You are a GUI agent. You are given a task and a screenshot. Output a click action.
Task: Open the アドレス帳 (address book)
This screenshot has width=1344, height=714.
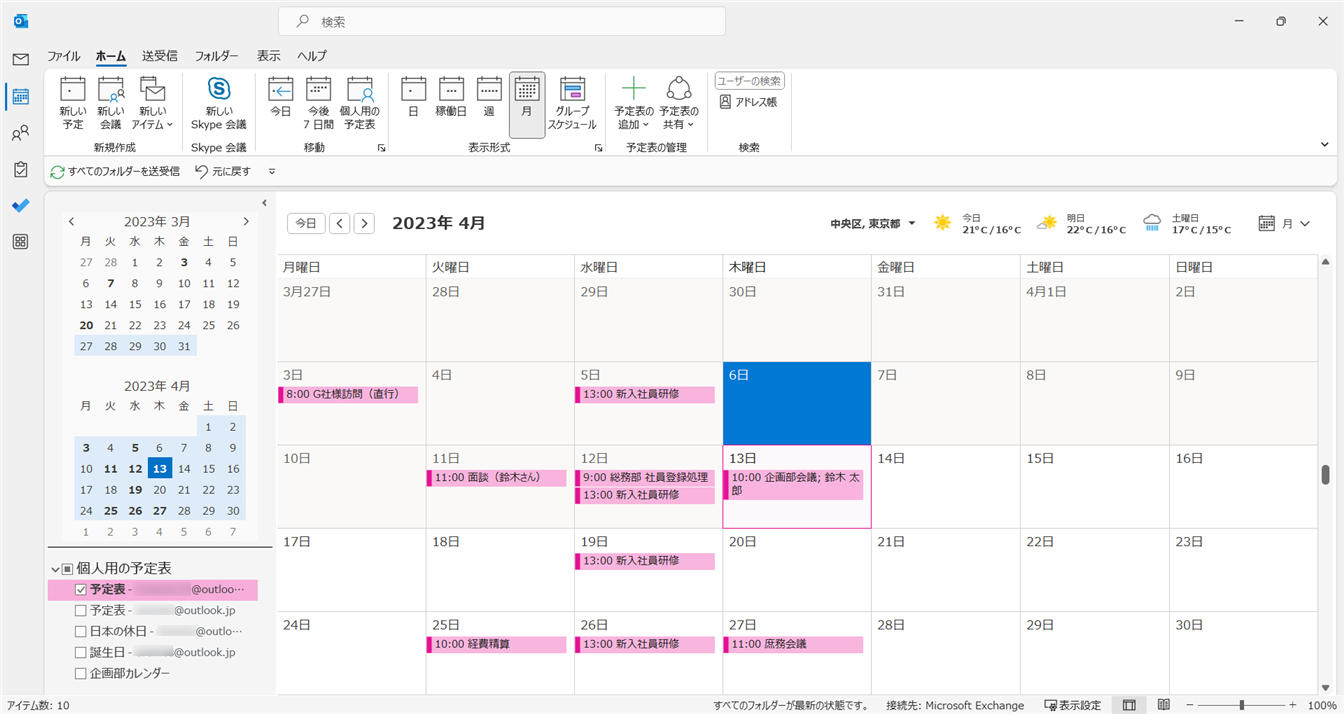coord(748,102)
